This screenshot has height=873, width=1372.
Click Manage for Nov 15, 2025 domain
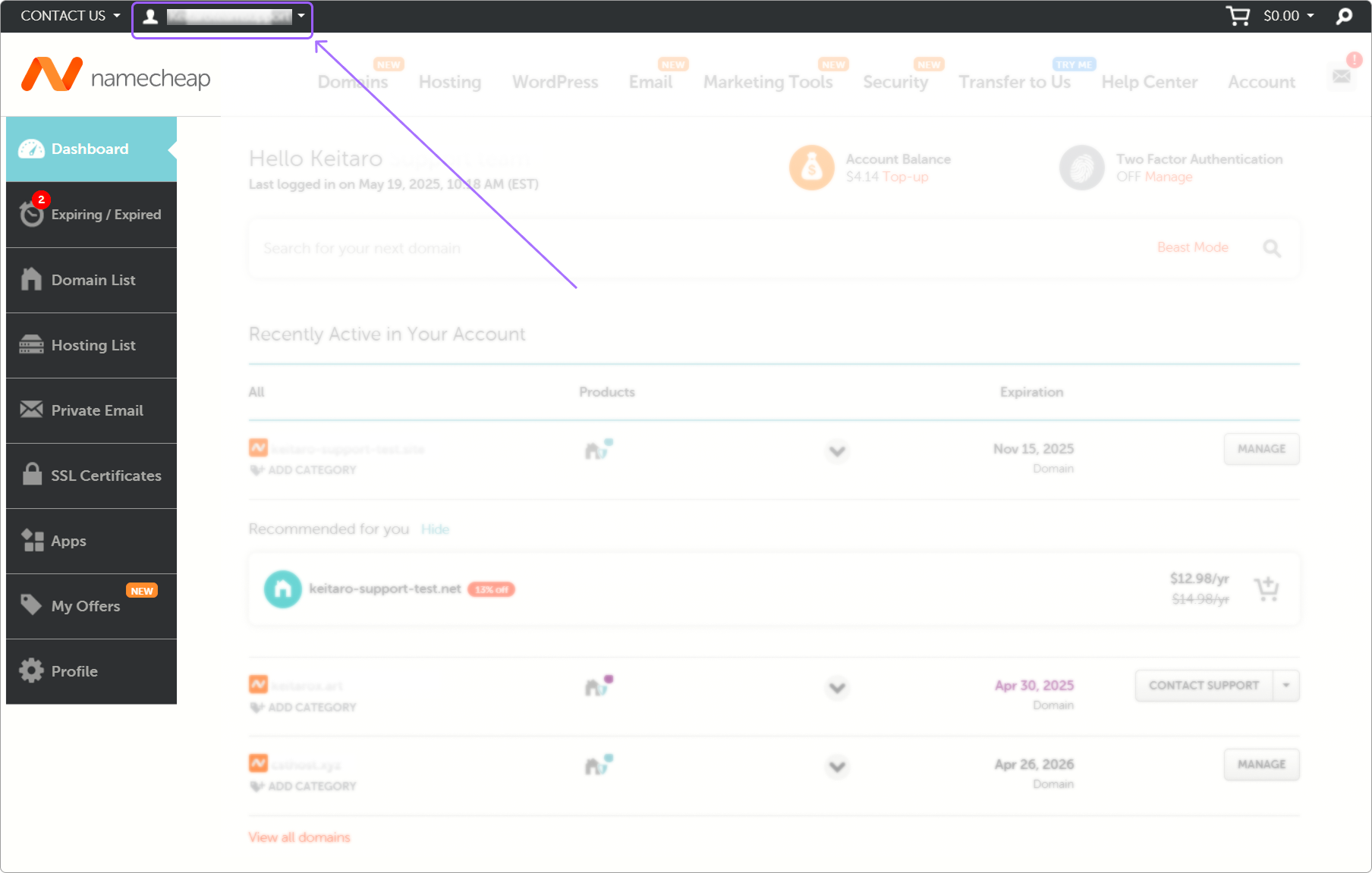pyautogui.click(x=1261, y=449)
